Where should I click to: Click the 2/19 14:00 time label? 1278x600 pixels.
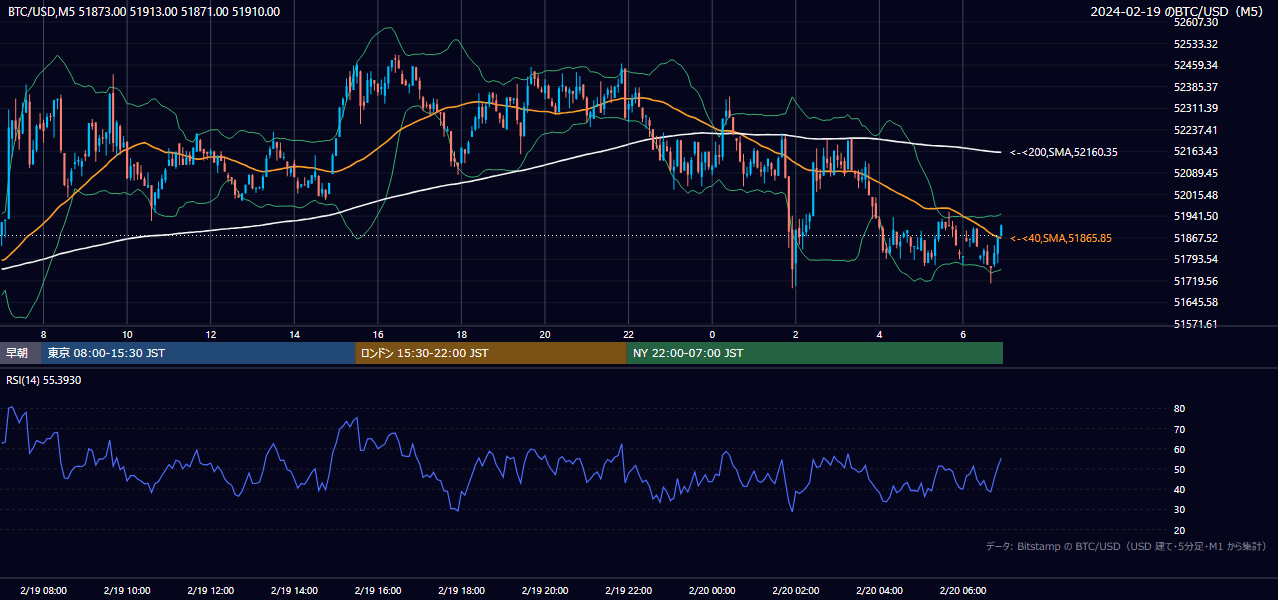294,591
